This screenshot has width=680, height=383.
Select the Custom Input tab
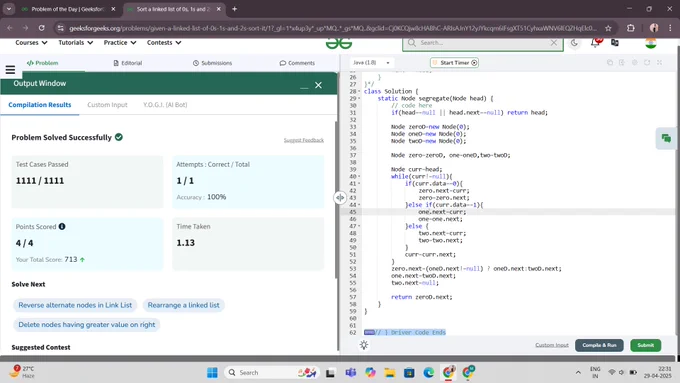coord(107,105)
